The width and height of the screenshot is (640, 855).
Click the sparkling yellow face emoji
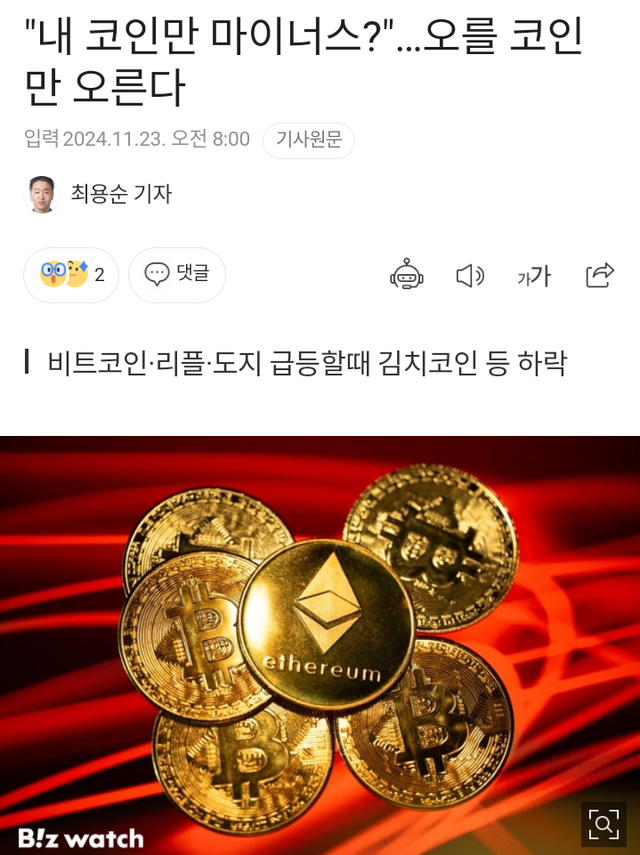77,273
